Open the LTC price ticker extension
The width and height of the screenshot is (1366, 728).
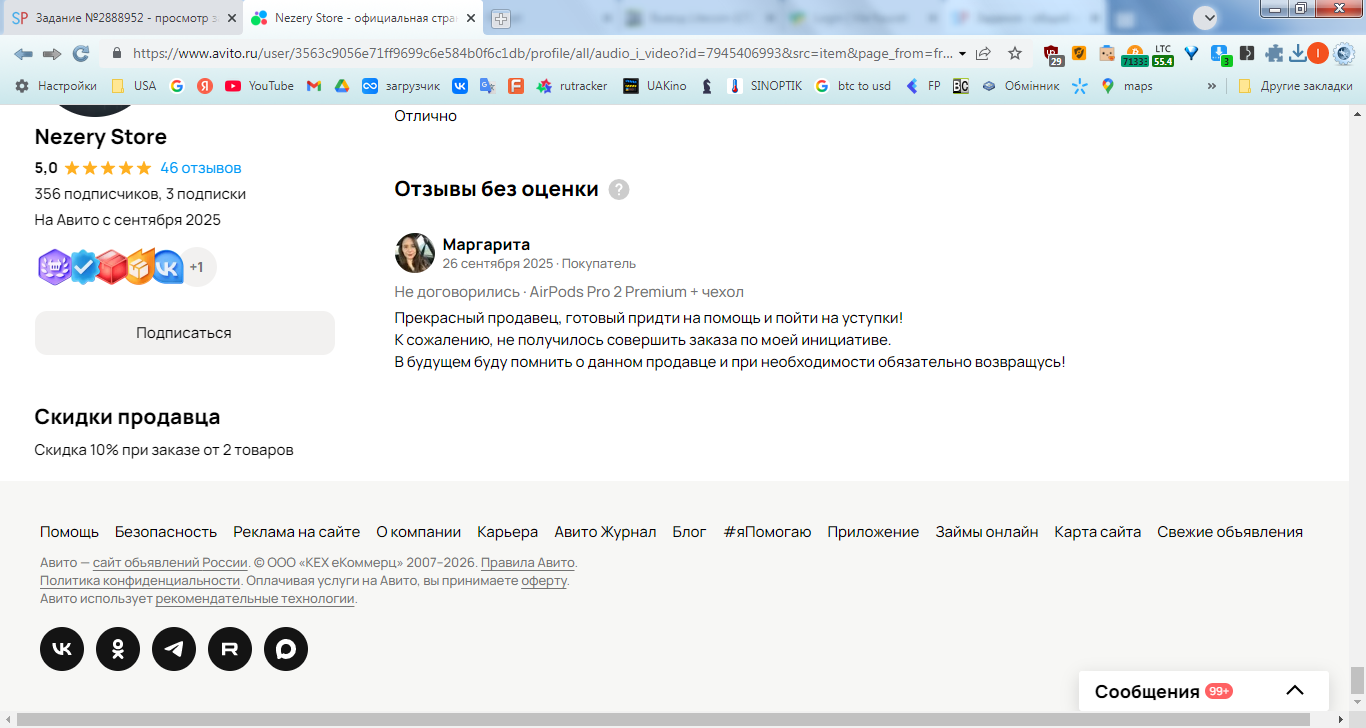click(x=1163, y=55)
